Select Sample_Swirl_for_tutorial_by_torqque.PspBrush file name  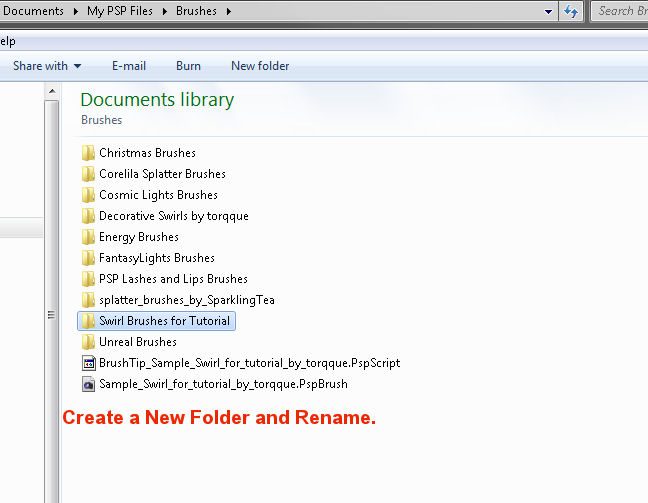coord(223,384)
